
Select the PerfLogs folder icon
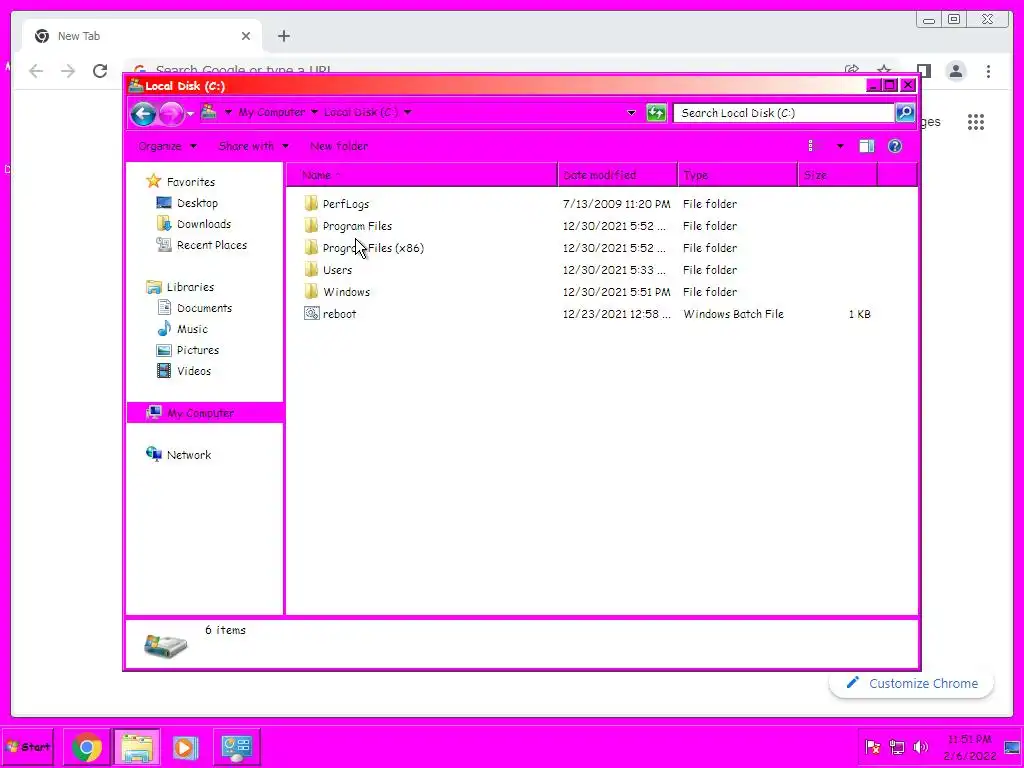[312, 204]
